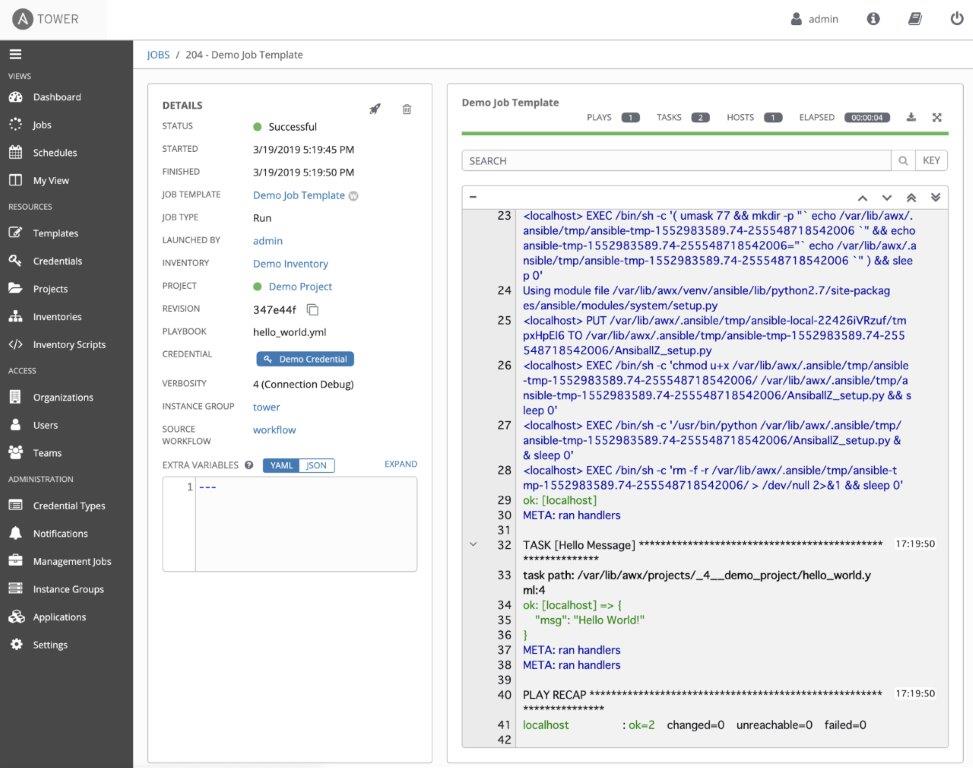Screen dimensions: 973x768
Task: Download the job output
Action: pyautogui.click(x=911, y=117)
